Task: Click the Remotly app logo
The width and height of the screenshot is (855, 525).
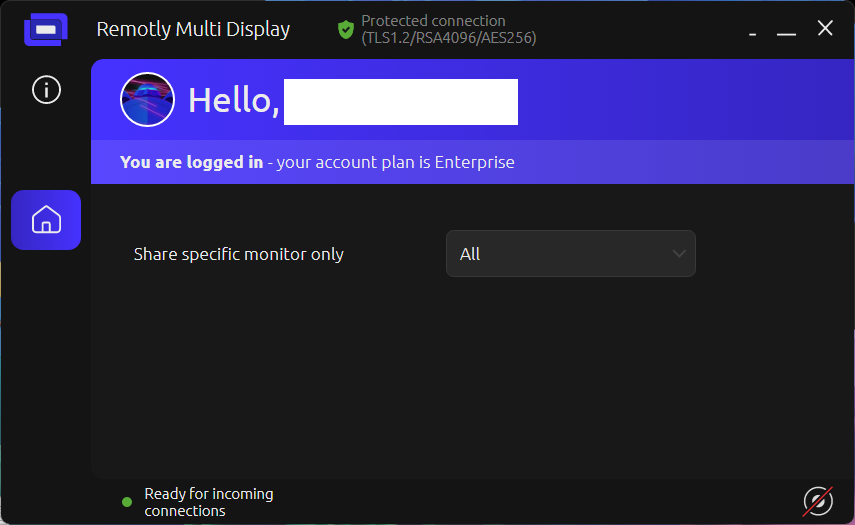Action: tap(46, 29)
